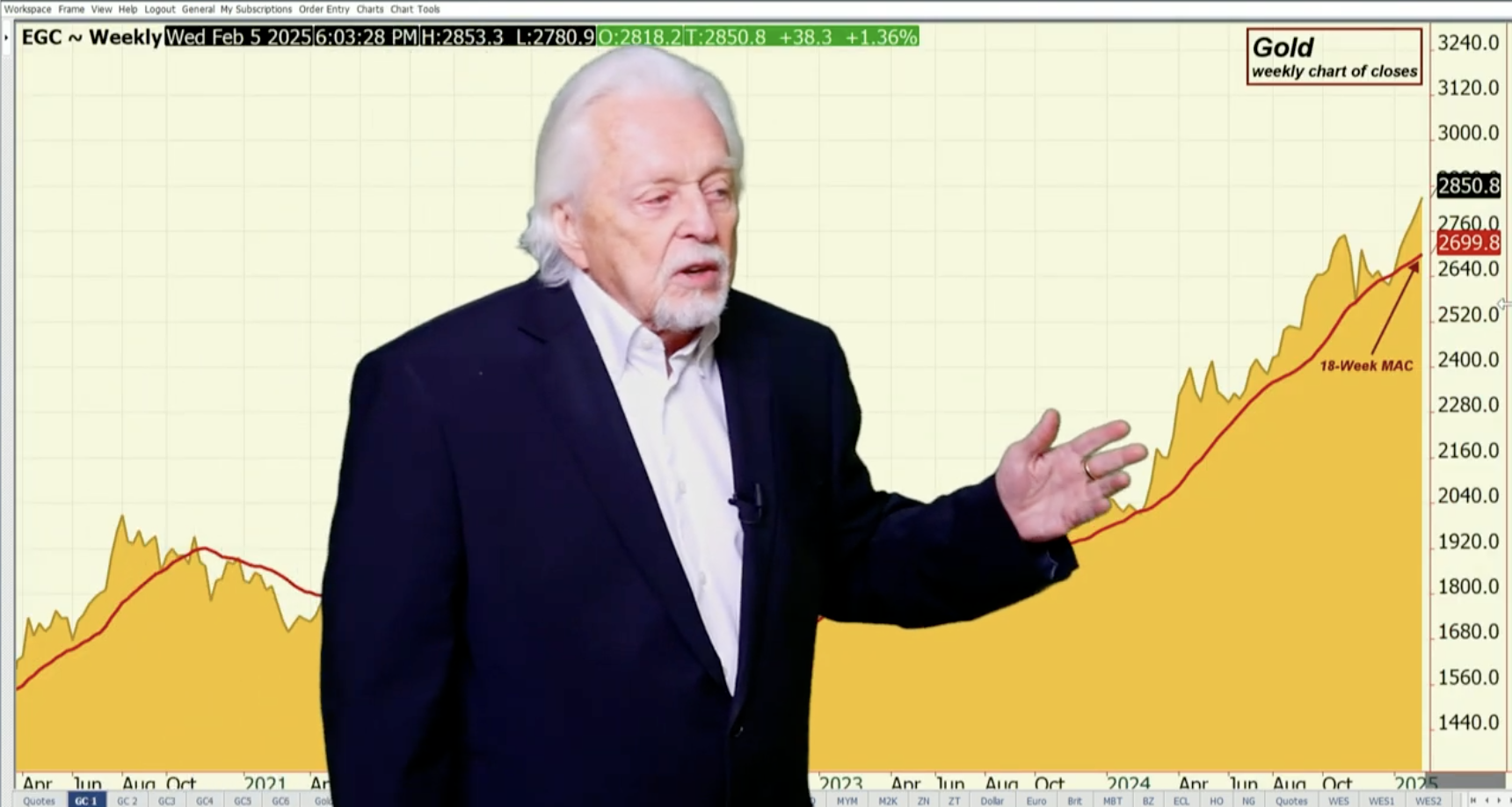The height and width of the screenshot is (807, 1512).
Task: Click the 18-Week MAC annotation label
Action: click(x=1366, y=366)
